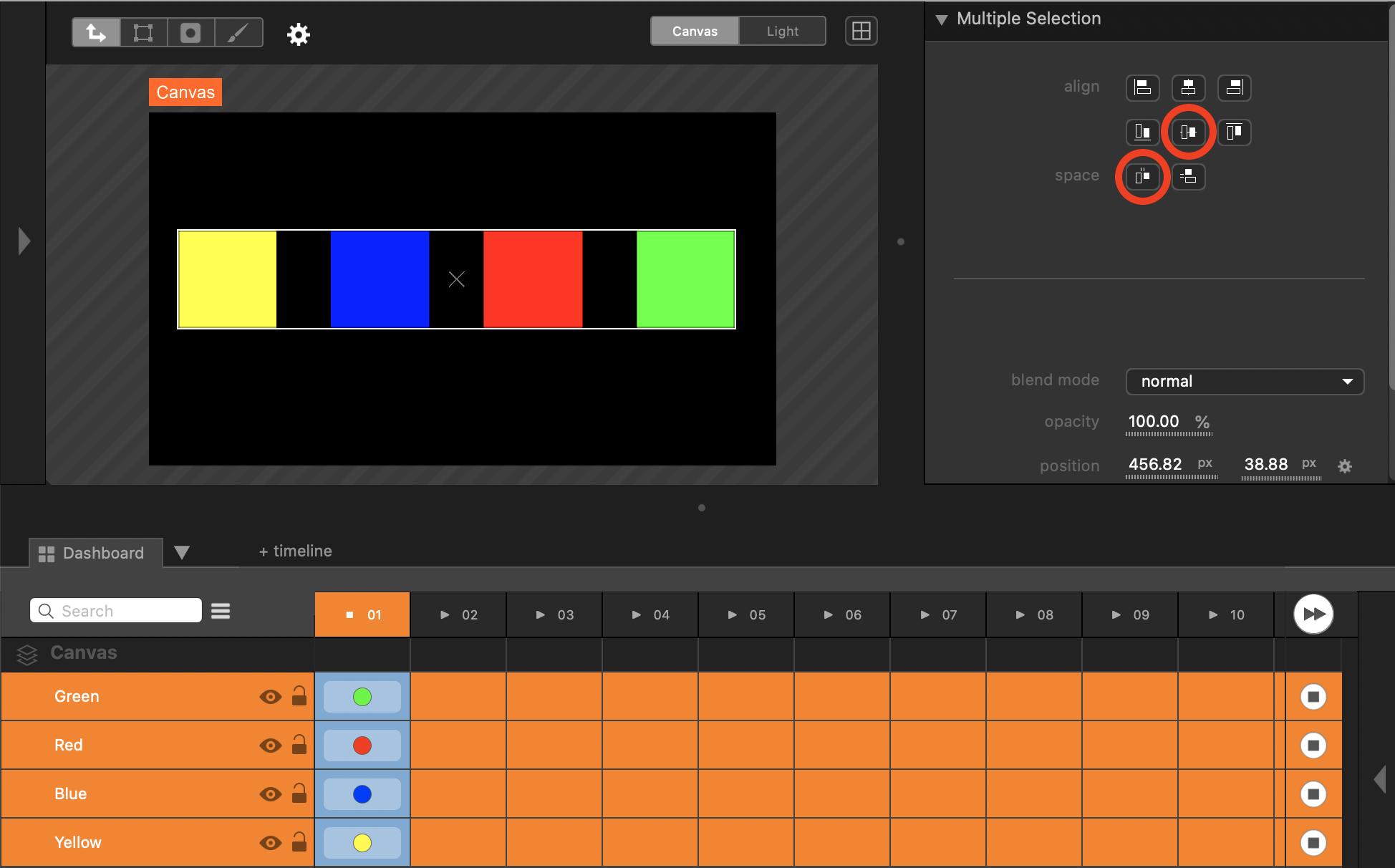Hide the Green layer
The image size is (1395, 868).
(270, 697)
